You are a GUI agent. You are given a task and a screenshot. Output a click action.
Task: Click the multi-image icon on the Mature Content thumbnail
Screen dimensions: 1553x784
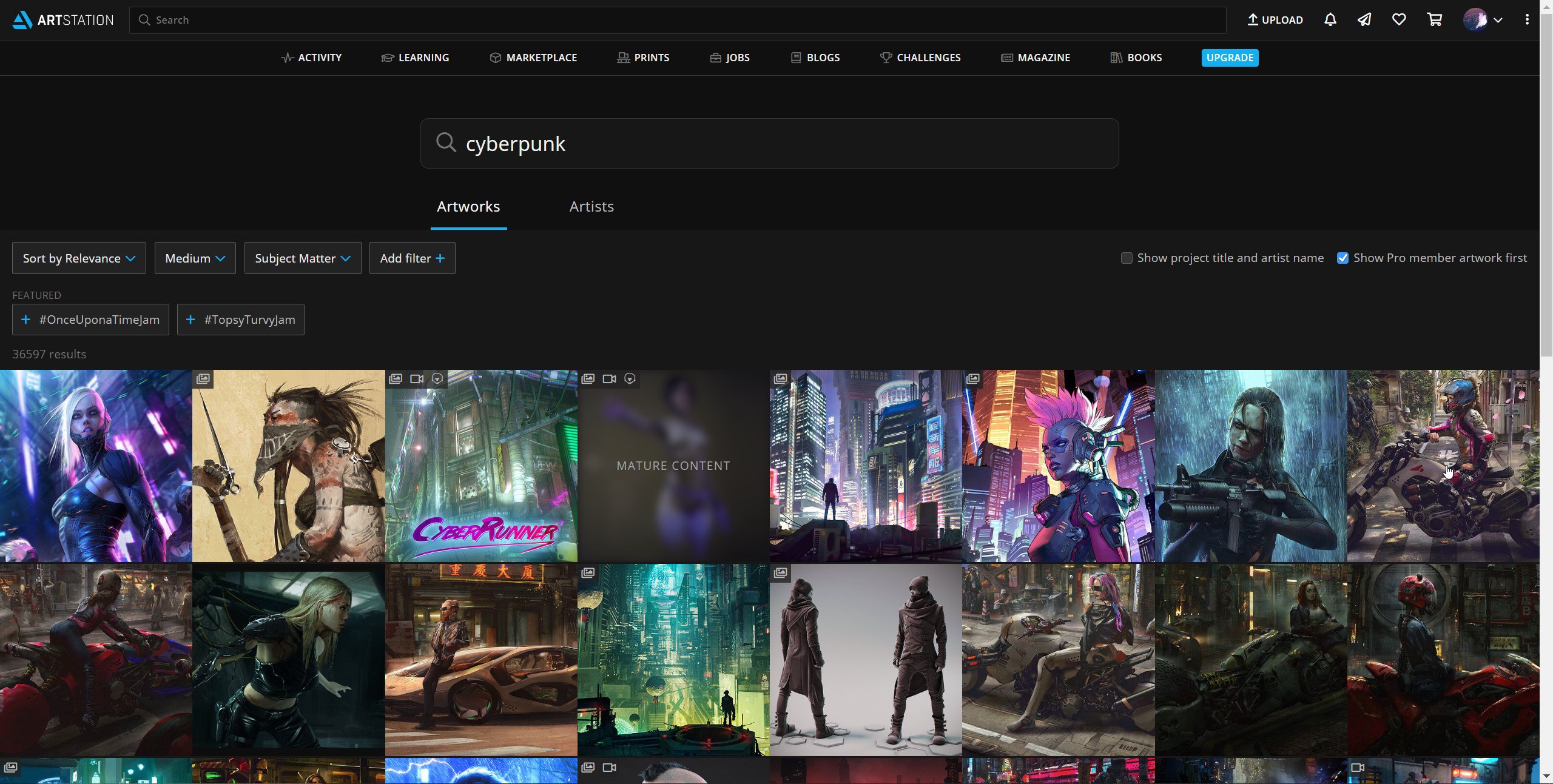coord(588,379)
